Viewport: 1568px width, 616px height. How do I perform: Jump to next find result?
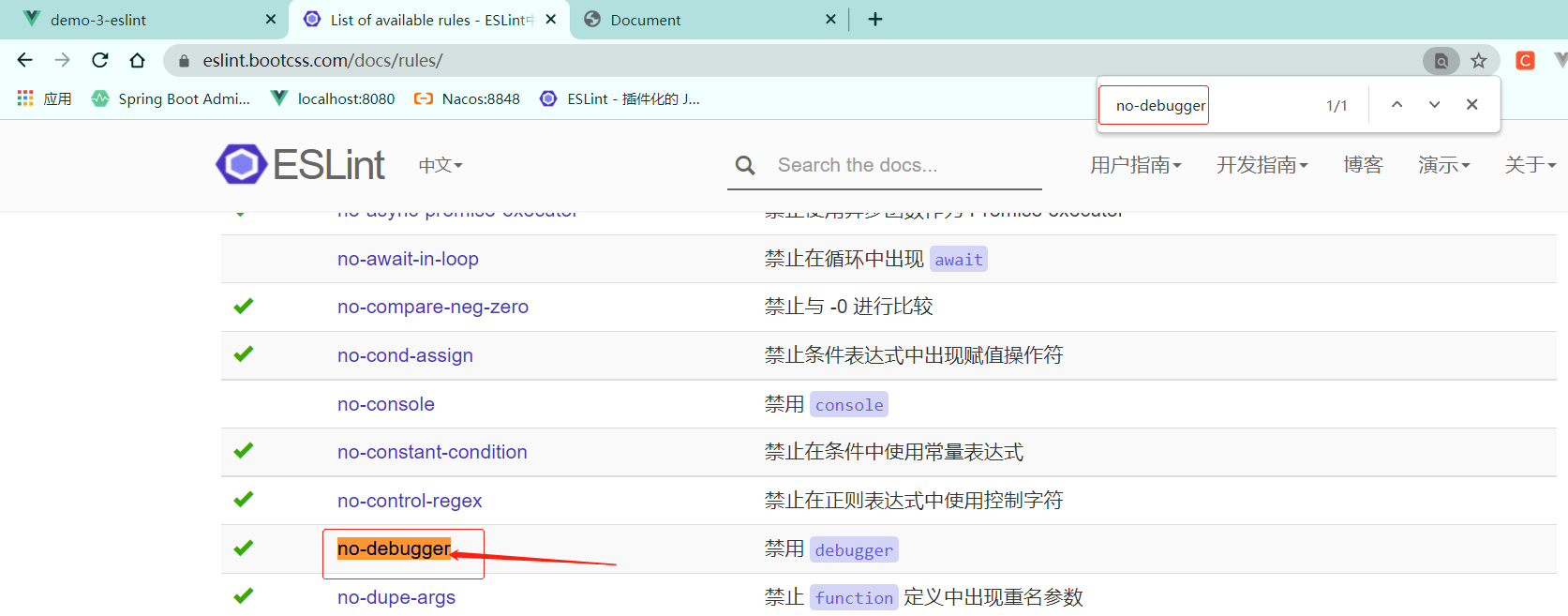click(1434, 104)
